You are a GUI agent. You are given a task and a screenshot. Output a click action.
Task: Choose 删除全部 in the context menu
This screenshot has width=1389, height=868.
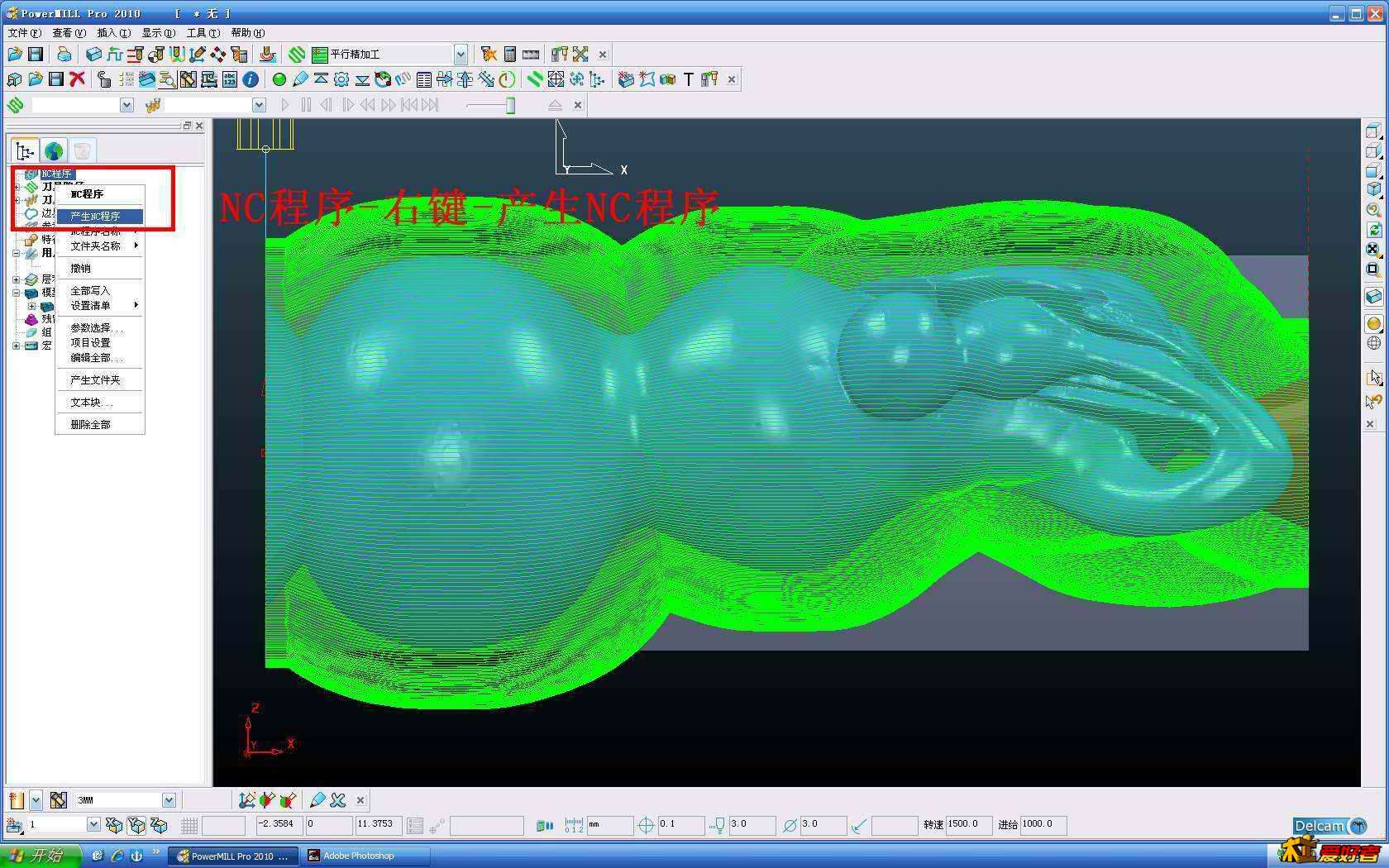[99, 425]
